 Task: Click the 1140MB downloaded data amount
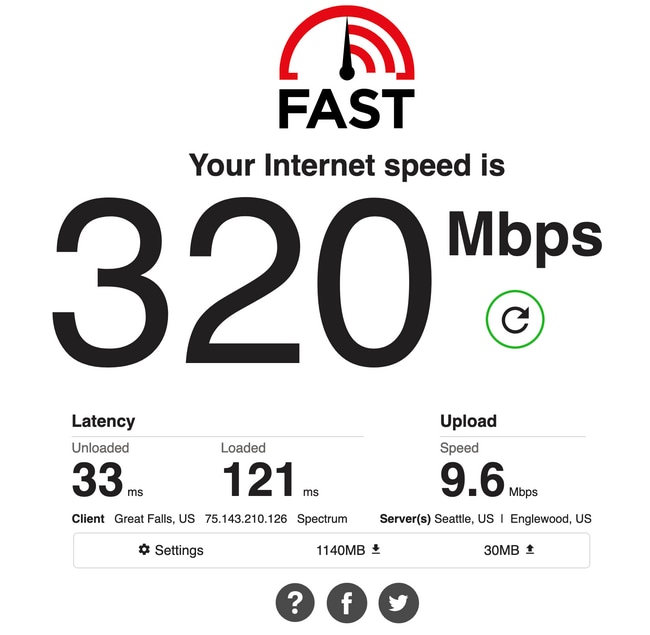(x=340, y=550)
